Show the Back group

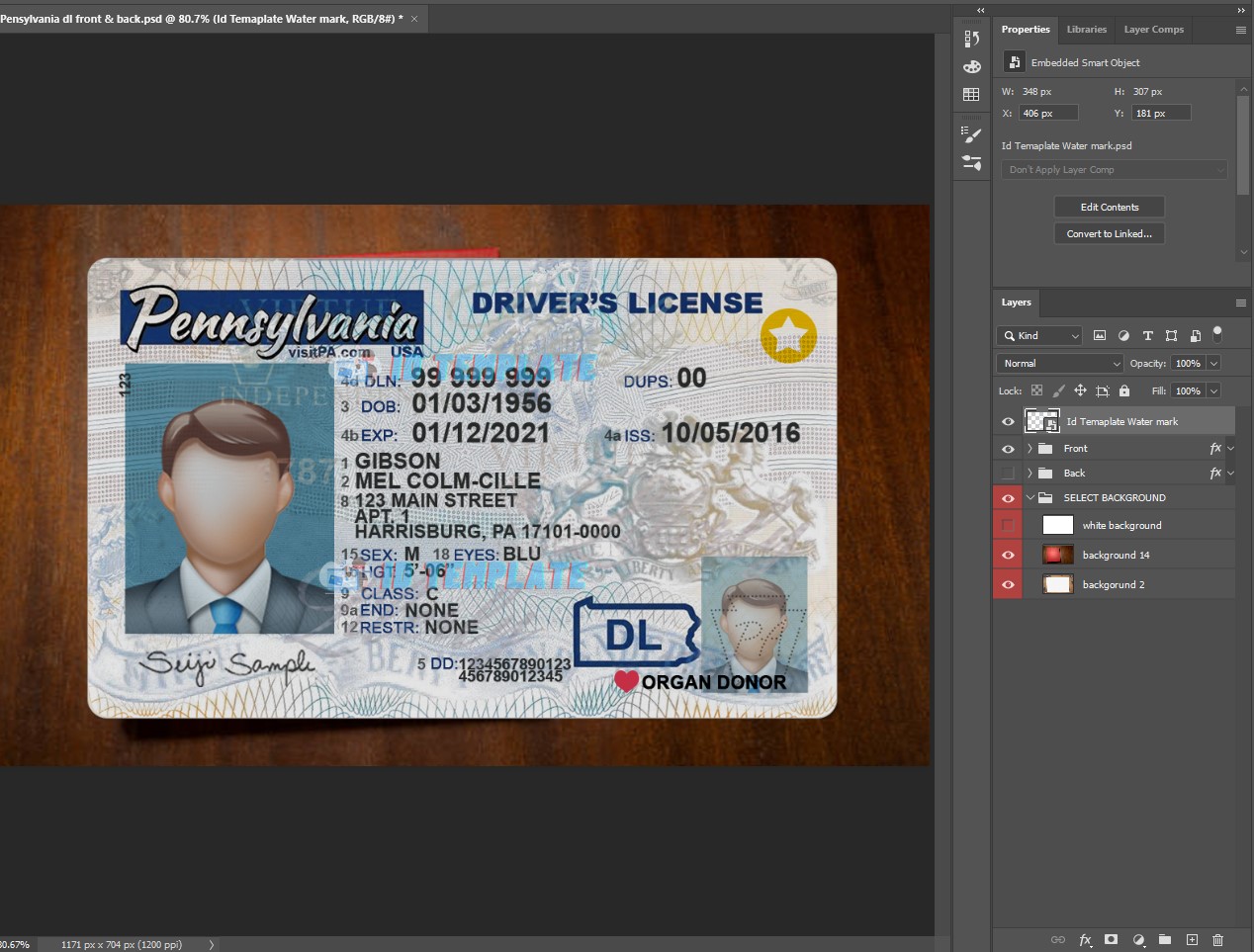pyautogui.click(x=1008, y=474)
